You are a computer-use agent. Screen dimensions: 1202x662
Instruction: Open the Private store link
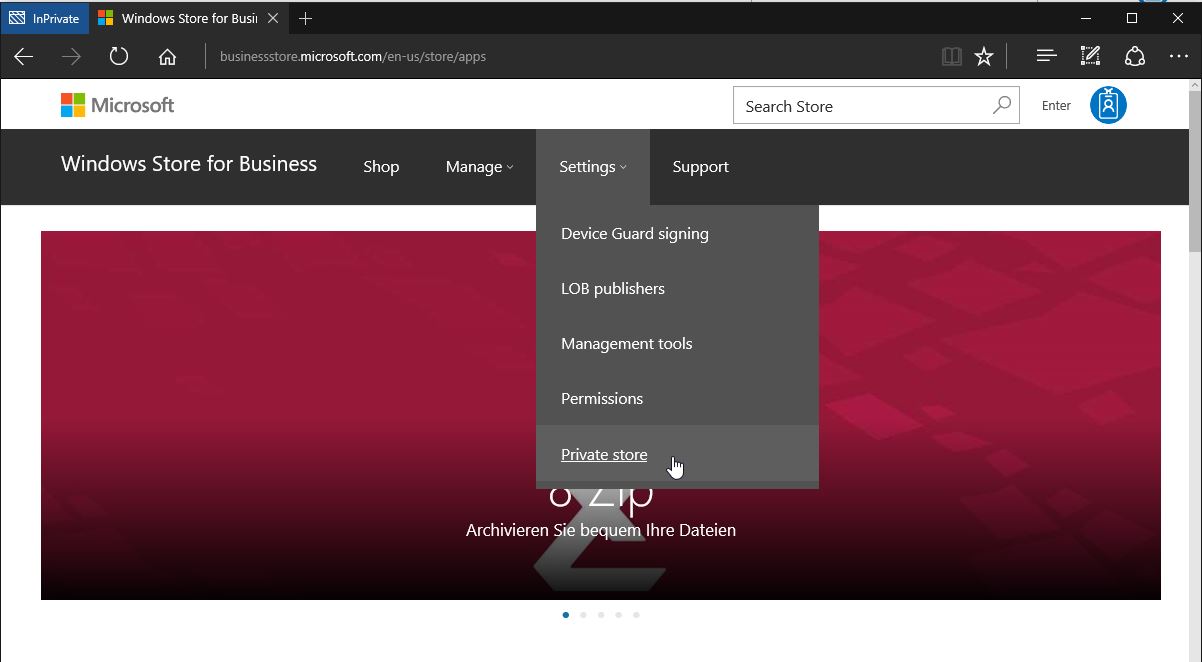603,454
